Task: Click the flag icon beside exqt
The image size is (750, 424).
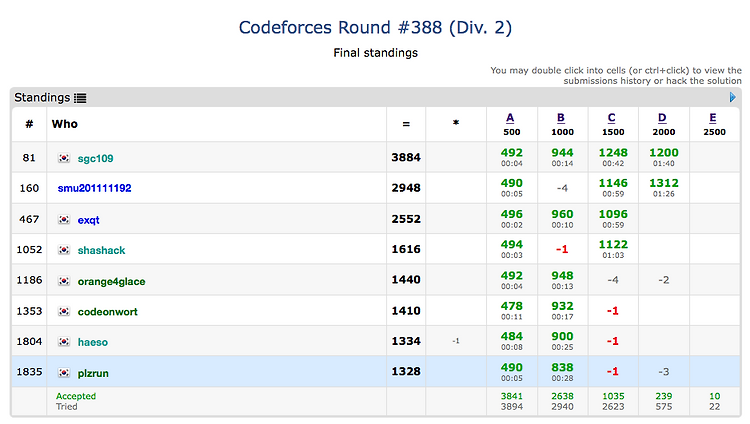Action: (64, 220)
